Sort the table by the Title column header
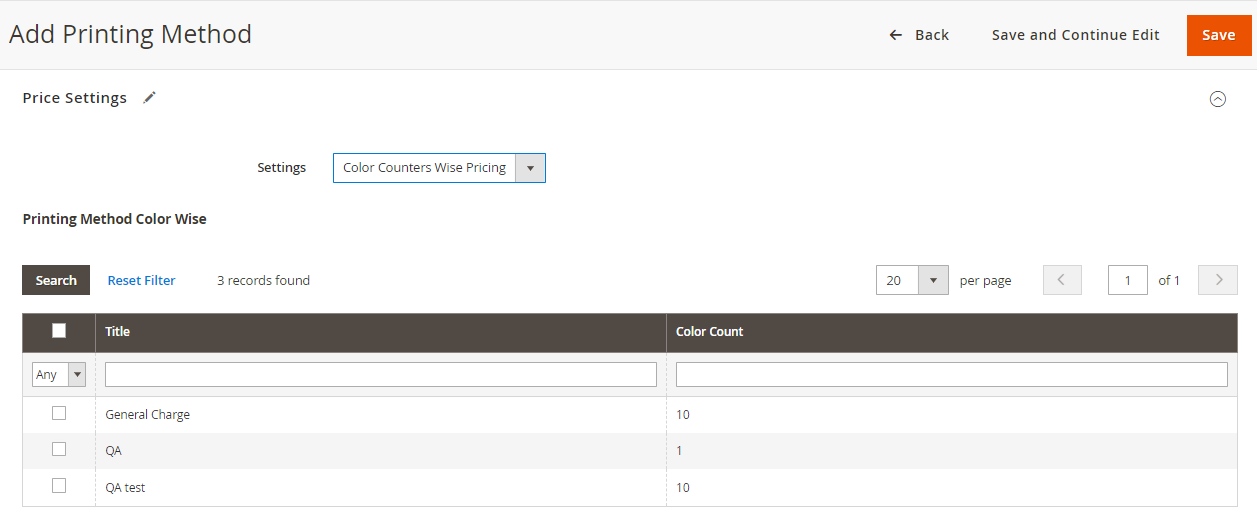The image size is (1257, 512). tap(118, 332)
